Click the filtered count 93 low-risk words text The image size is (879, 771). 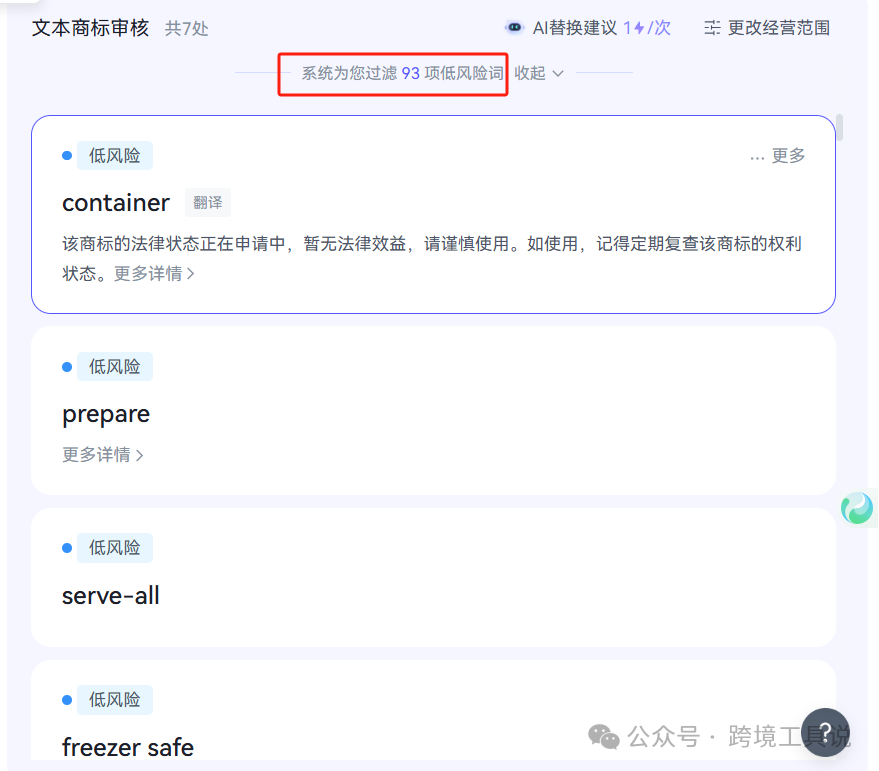click(x=403, y=73)
